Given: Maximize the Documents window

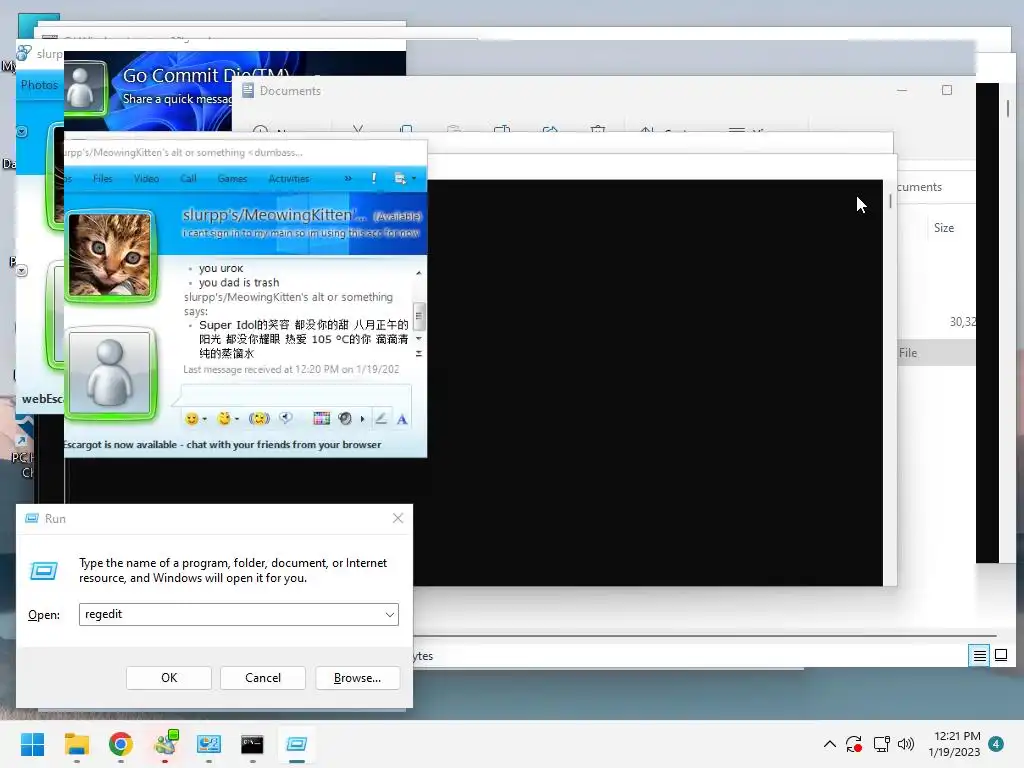Looking at the screenshot, I should [947, 90].
